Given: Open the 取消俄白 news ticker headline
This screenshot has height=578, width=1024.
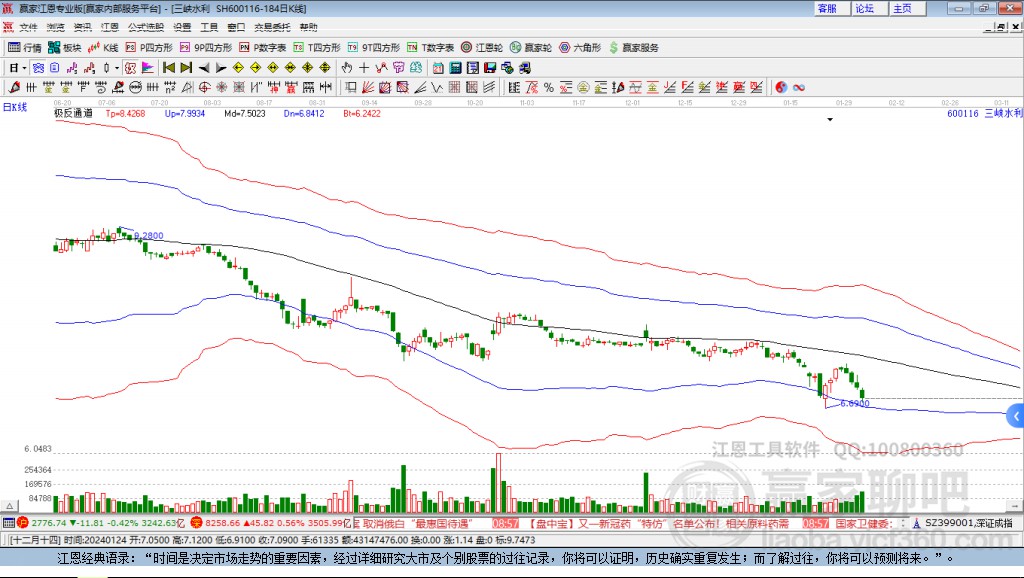Looking at the screenshot, I should (x=415, y=524).
